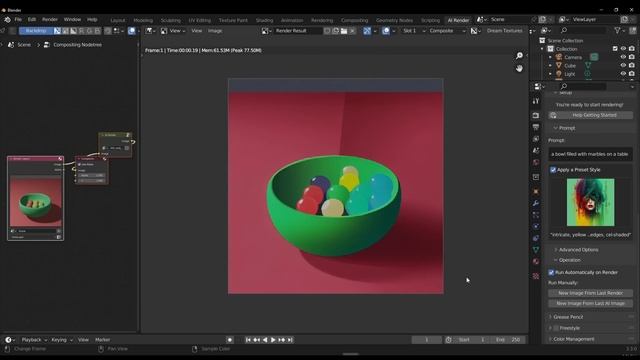Expand the Cube item in outliner
640x360 pixels.
pyautogui.click(x=550, y=65)
